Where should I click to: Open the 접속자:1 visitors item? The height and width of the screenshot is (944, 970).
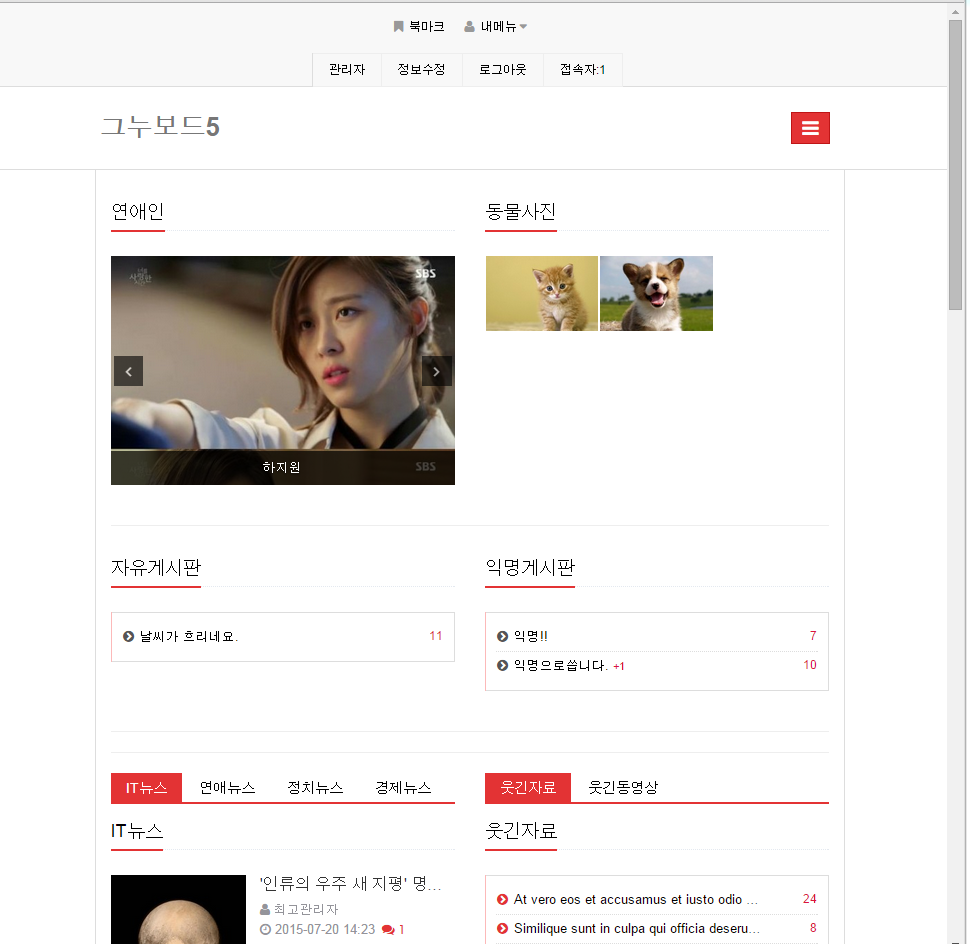tap(582, 70)
